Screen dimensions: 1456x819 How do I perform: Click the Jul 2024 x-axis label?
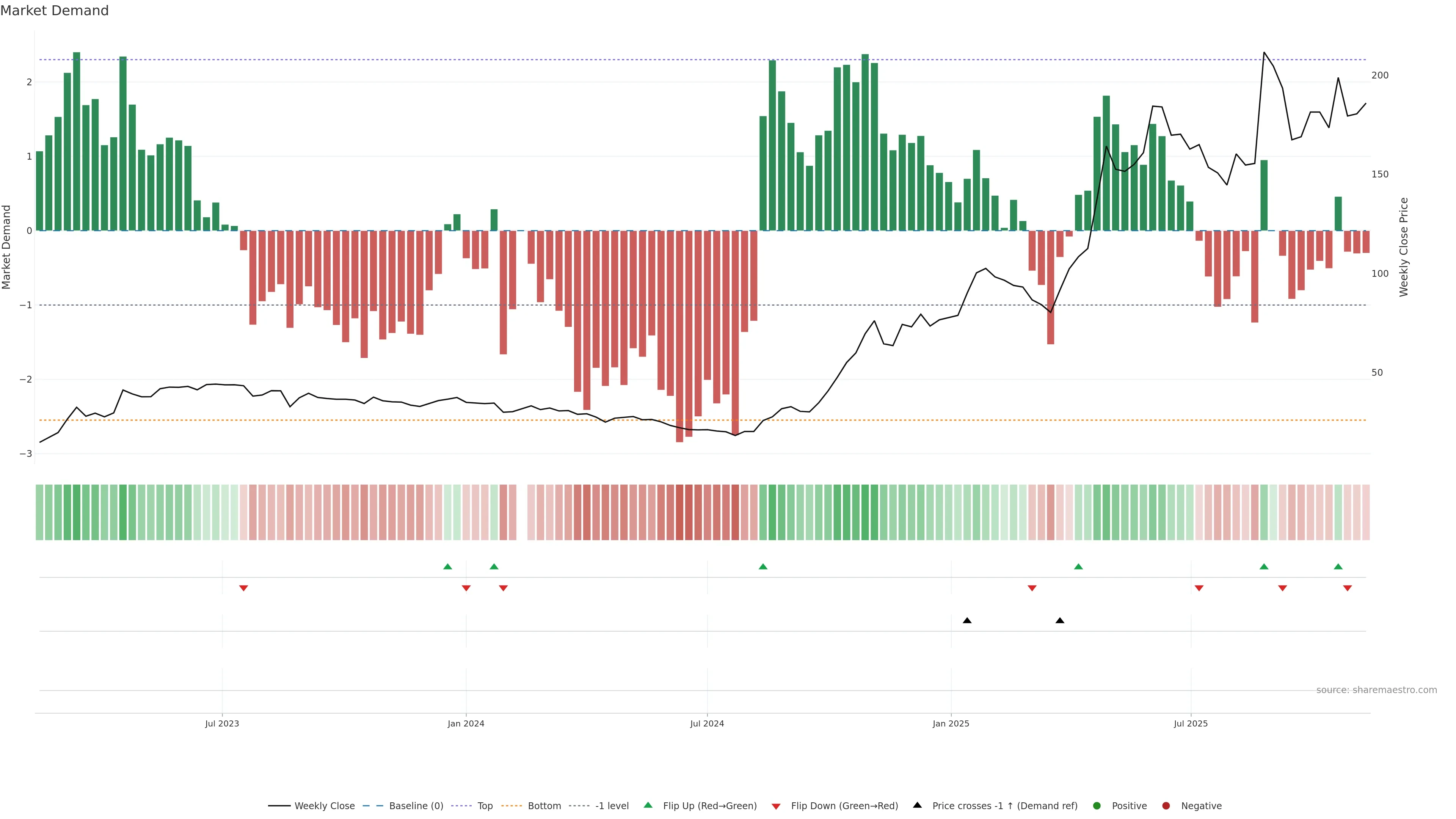(707, 723)
